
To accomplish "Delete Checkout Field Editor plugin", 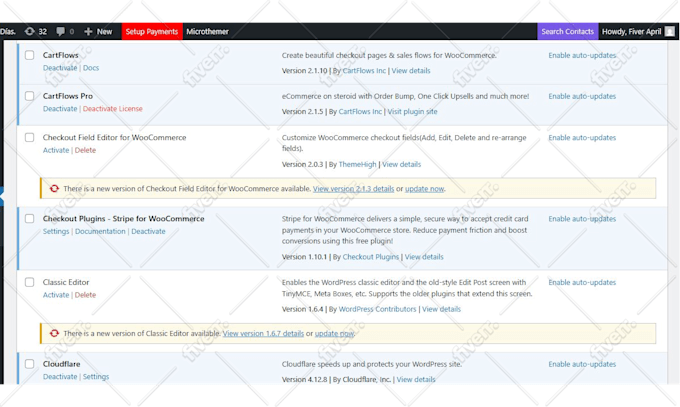I will [x=85, y=150].
